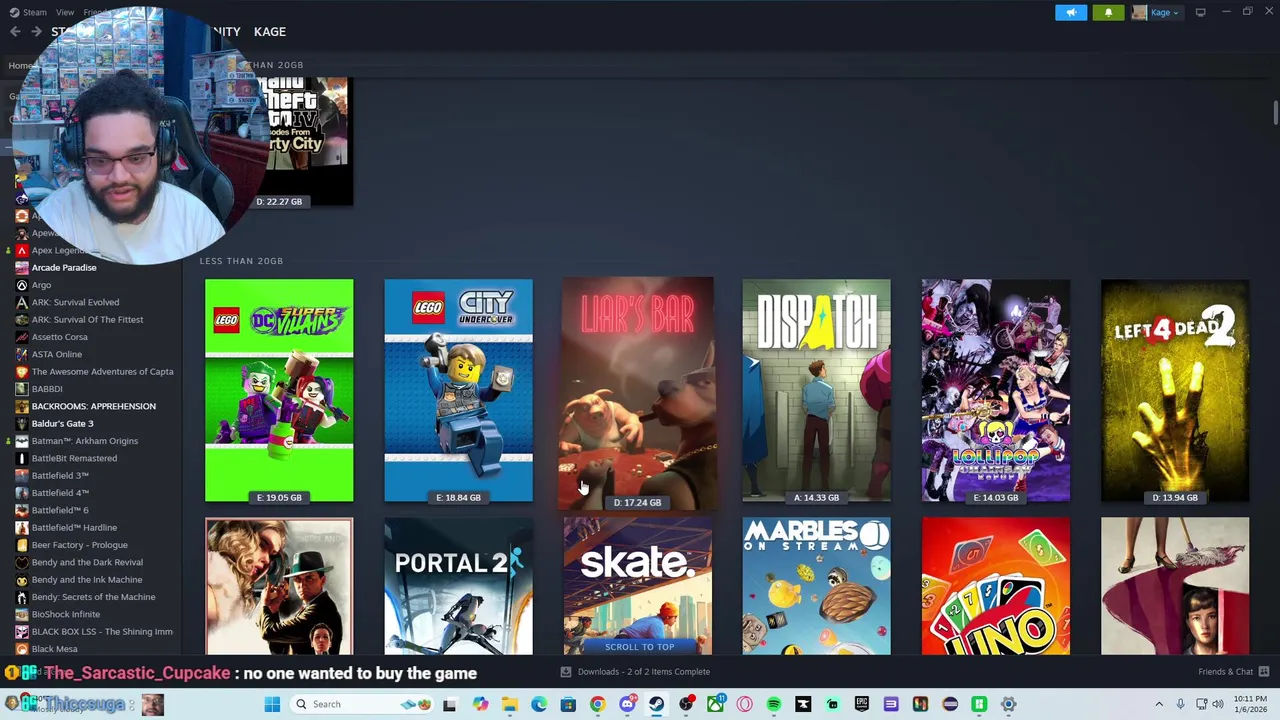
Task: Open File Explorer from taskbar
Action: 509,704
